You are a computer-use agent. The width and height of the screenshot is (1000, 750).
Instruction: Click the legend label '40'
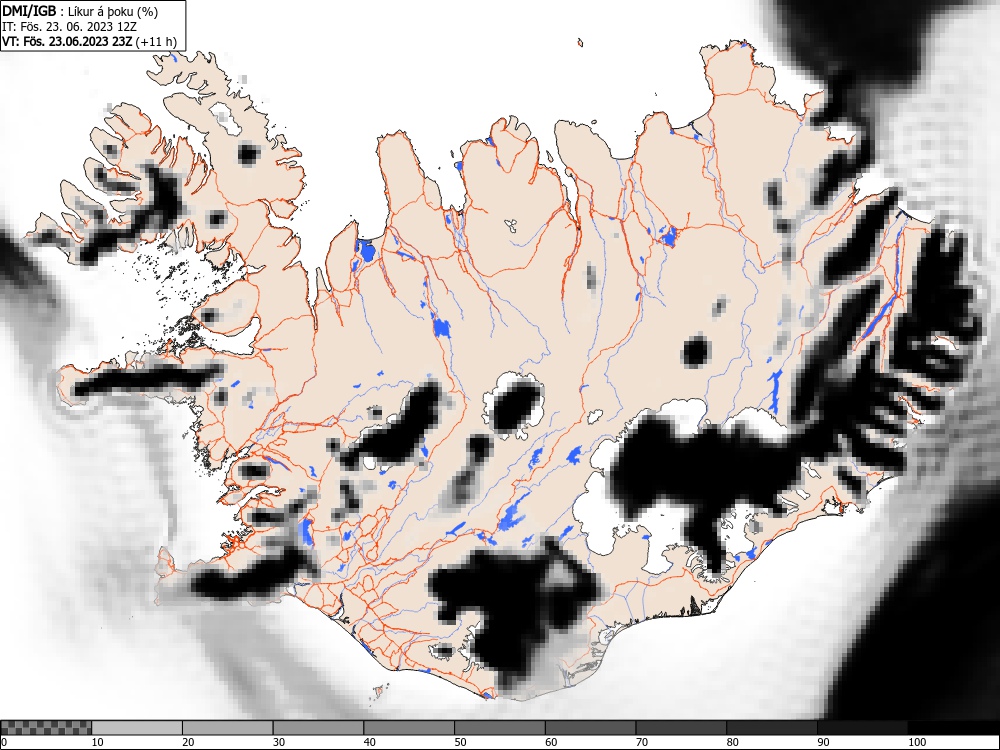point(370,742)
